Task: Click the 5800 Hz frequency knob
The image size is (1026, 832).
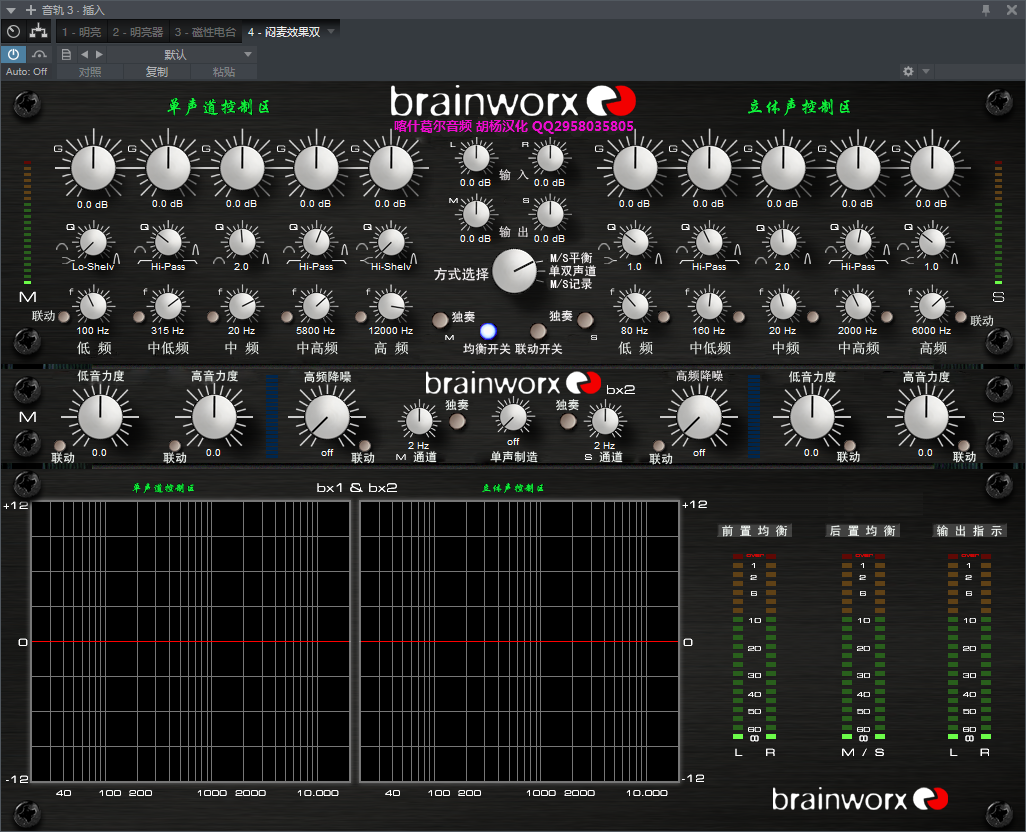Action: click(x=316, y=305)
